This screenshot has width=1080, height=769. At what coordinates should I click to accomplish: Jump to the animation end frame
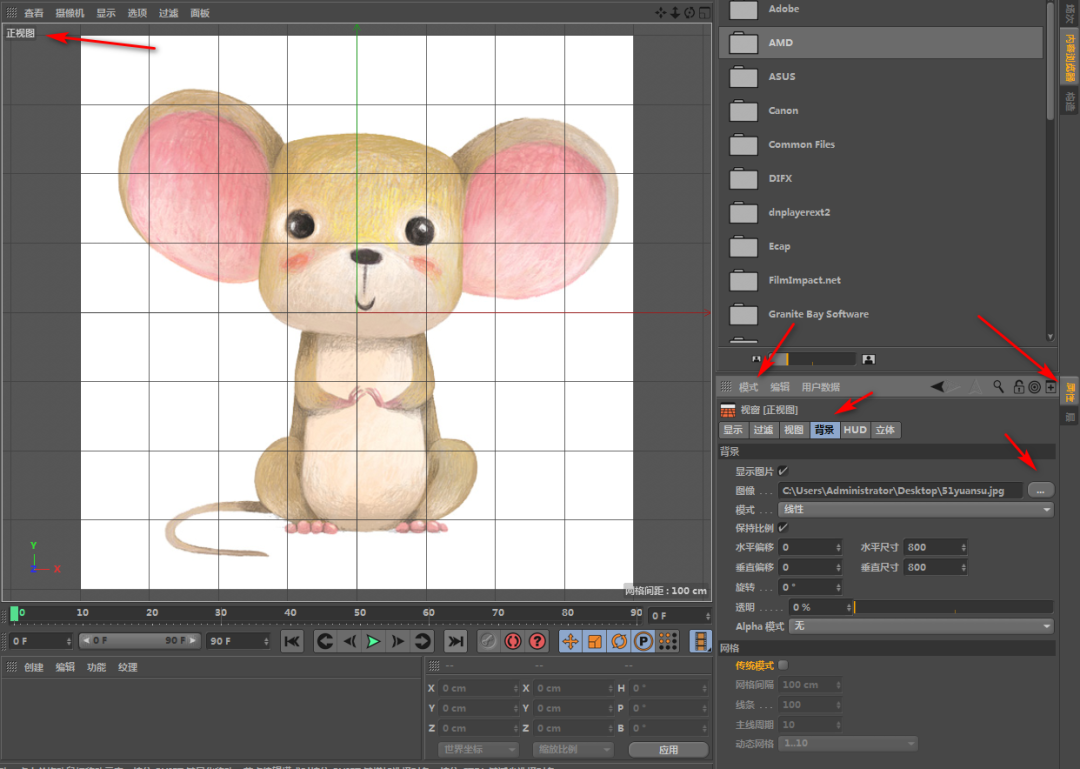456,641
